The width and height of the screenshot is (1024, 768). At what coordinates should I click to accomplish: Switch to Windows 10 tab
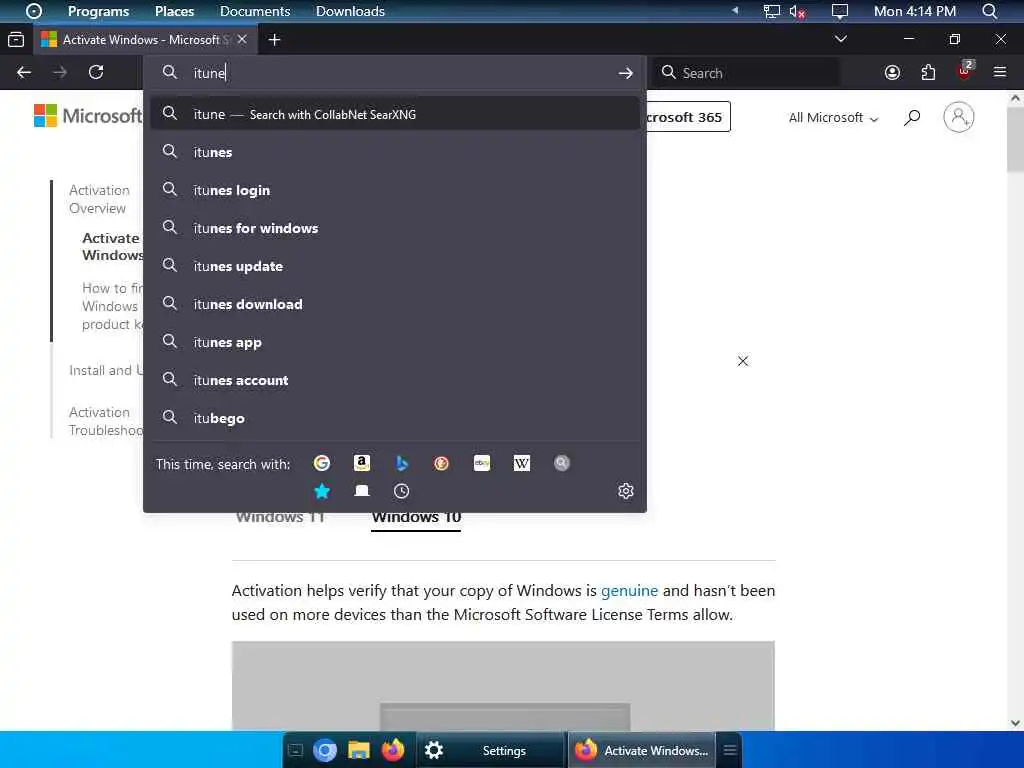click(416, 518)
